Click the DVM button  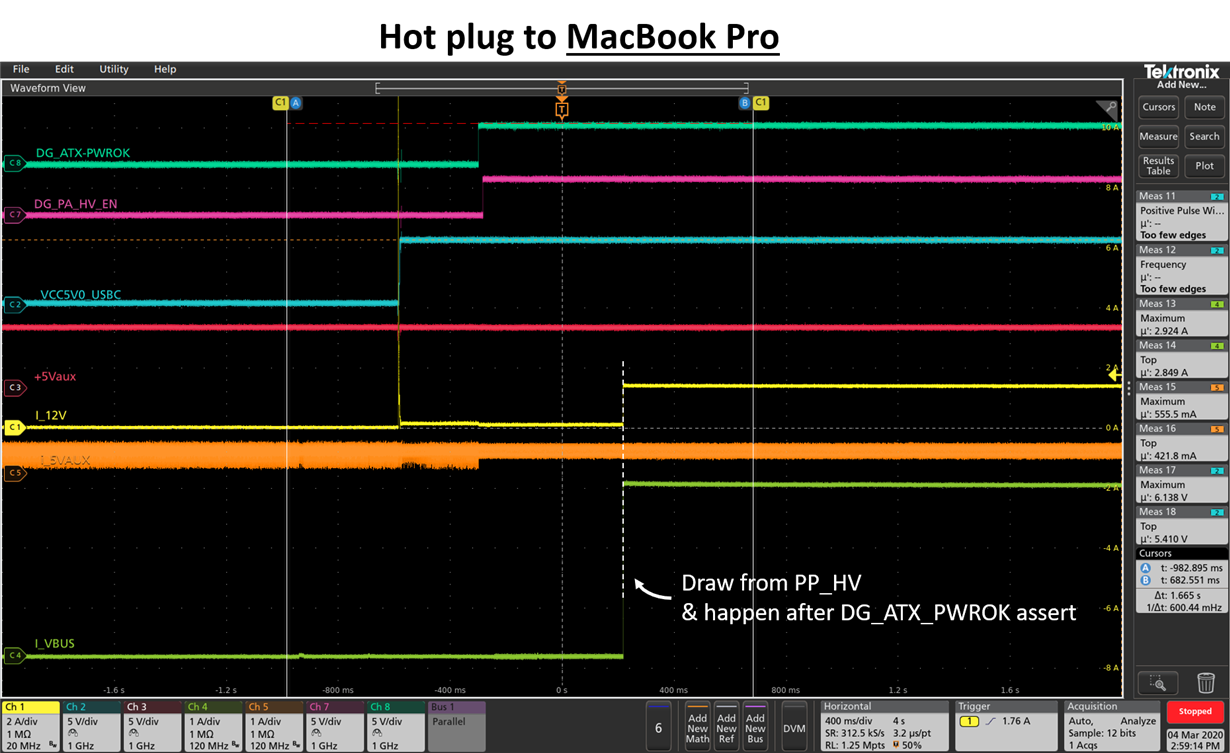[x=794, y=728]
